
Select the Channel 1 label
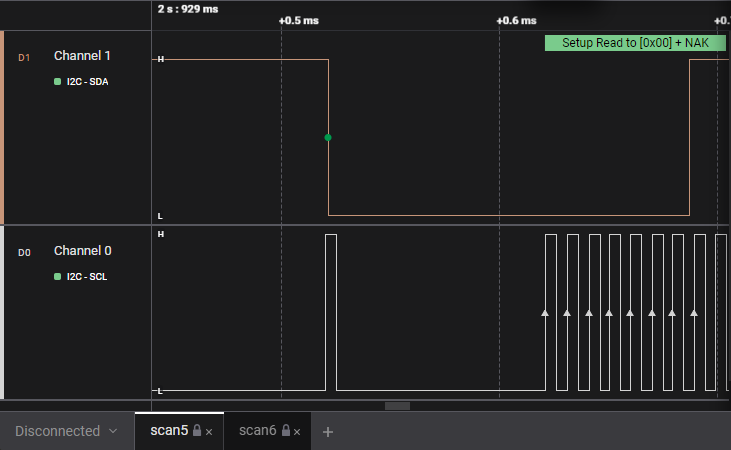coord(82,56)
